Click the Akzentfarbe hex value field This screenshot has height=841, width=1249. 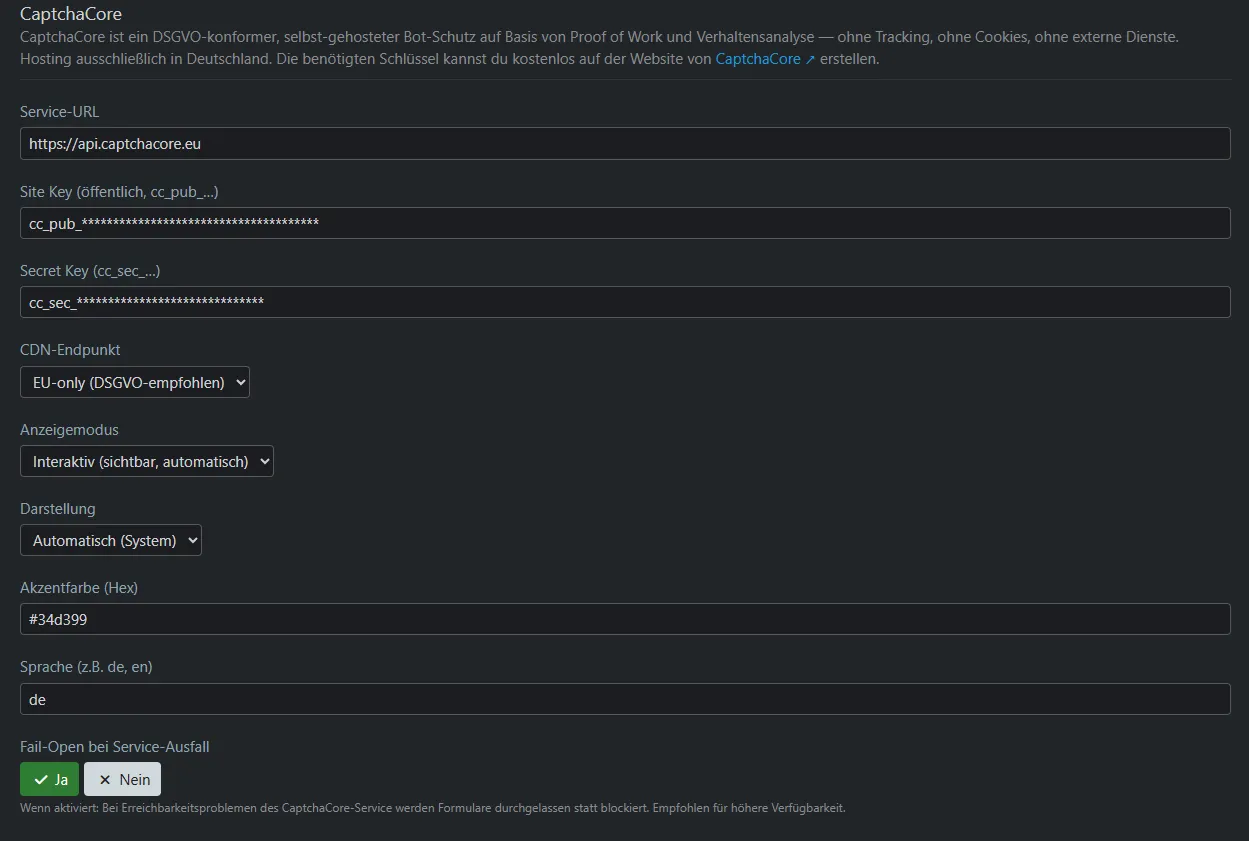coord(625,619)
